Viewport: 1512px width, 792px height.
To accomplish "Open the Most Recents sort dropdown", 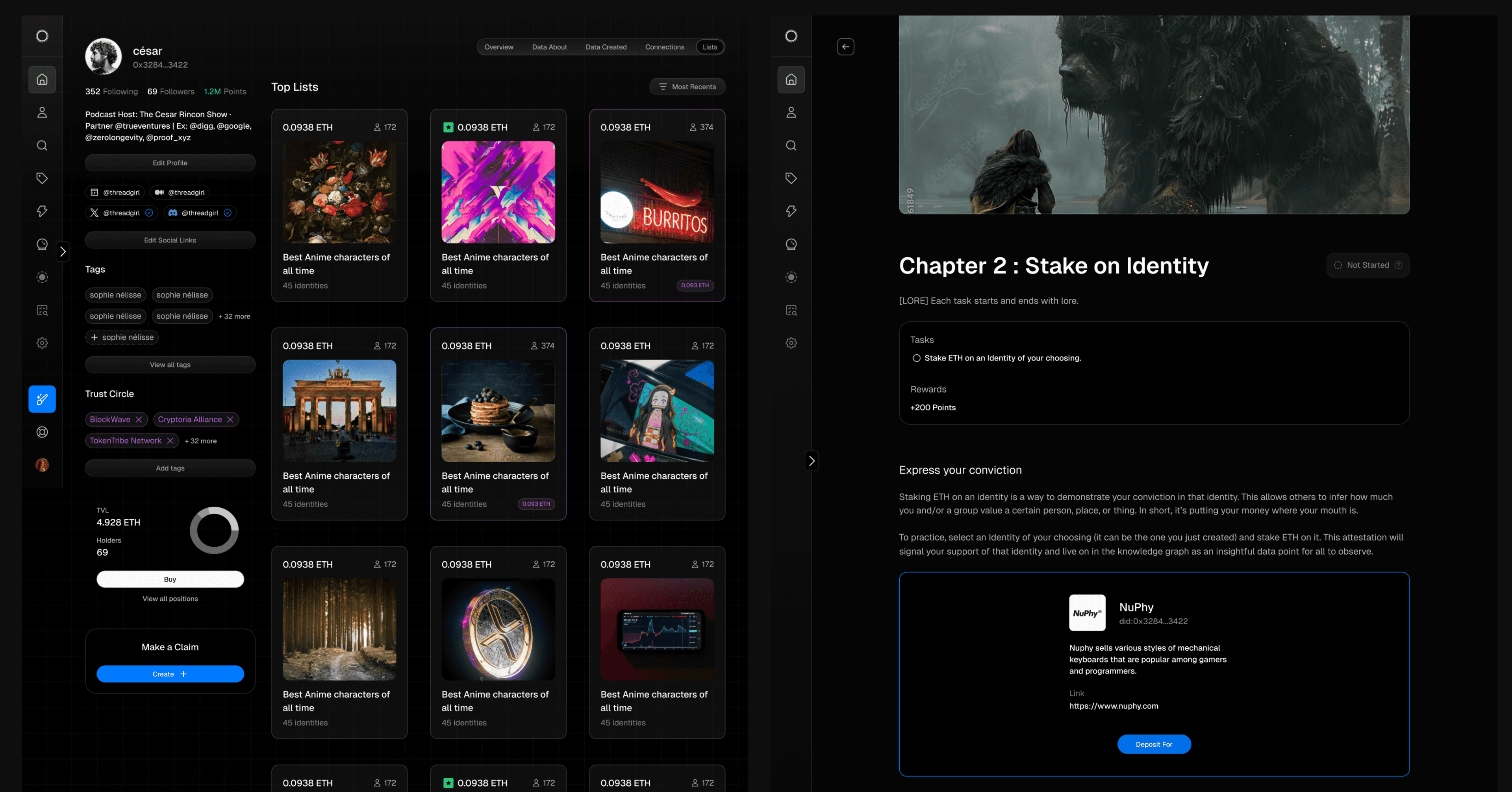I will (687, 87).
